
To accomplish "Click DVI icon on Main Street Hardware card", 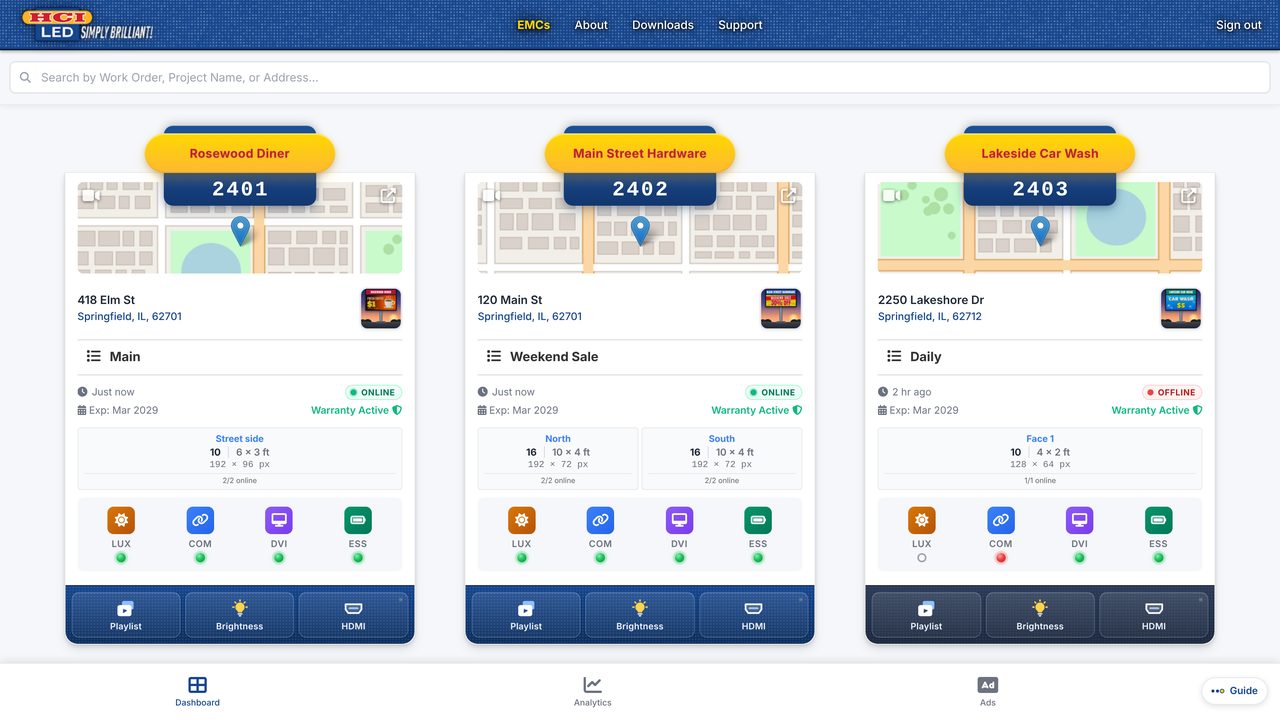I will (x=679, y=520).
